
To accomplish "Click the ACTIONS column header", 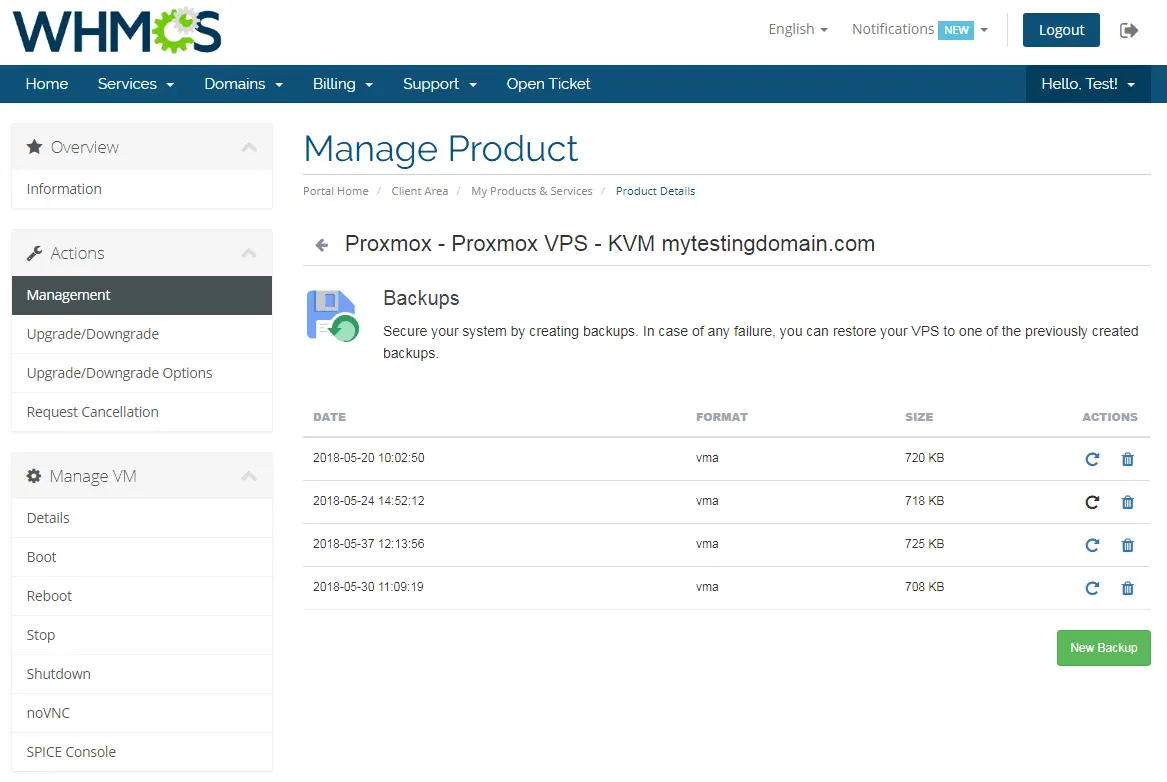I will tap(1110, 417).
